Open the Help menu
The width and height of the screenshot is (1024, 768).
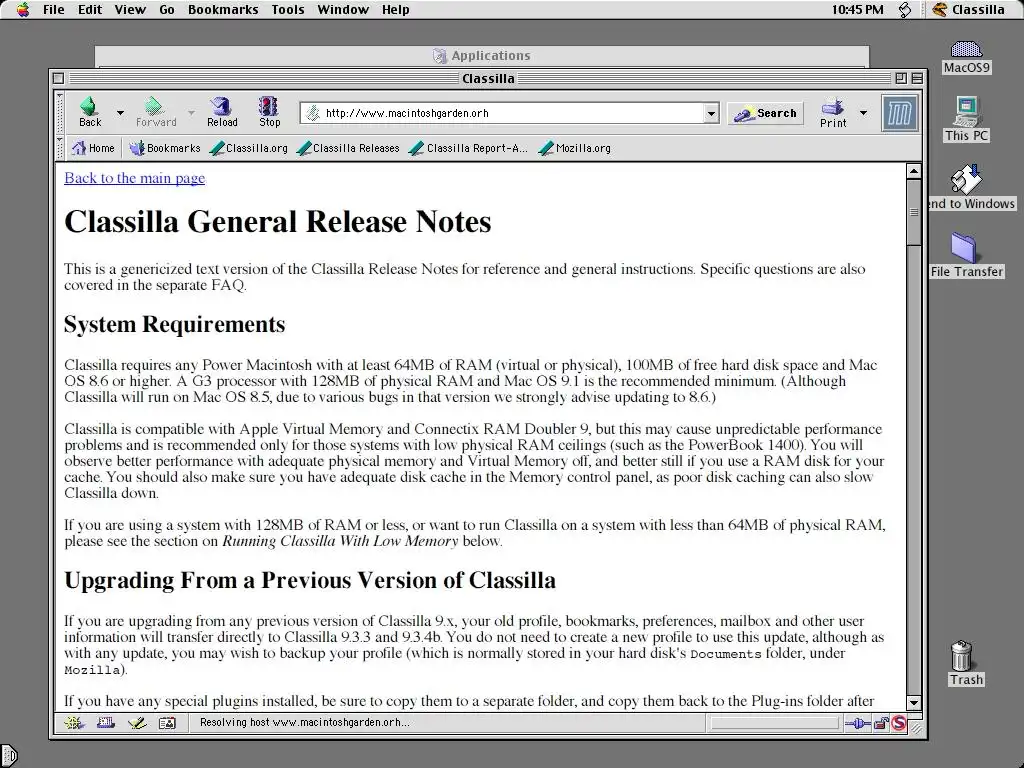[x=396, y=10]
